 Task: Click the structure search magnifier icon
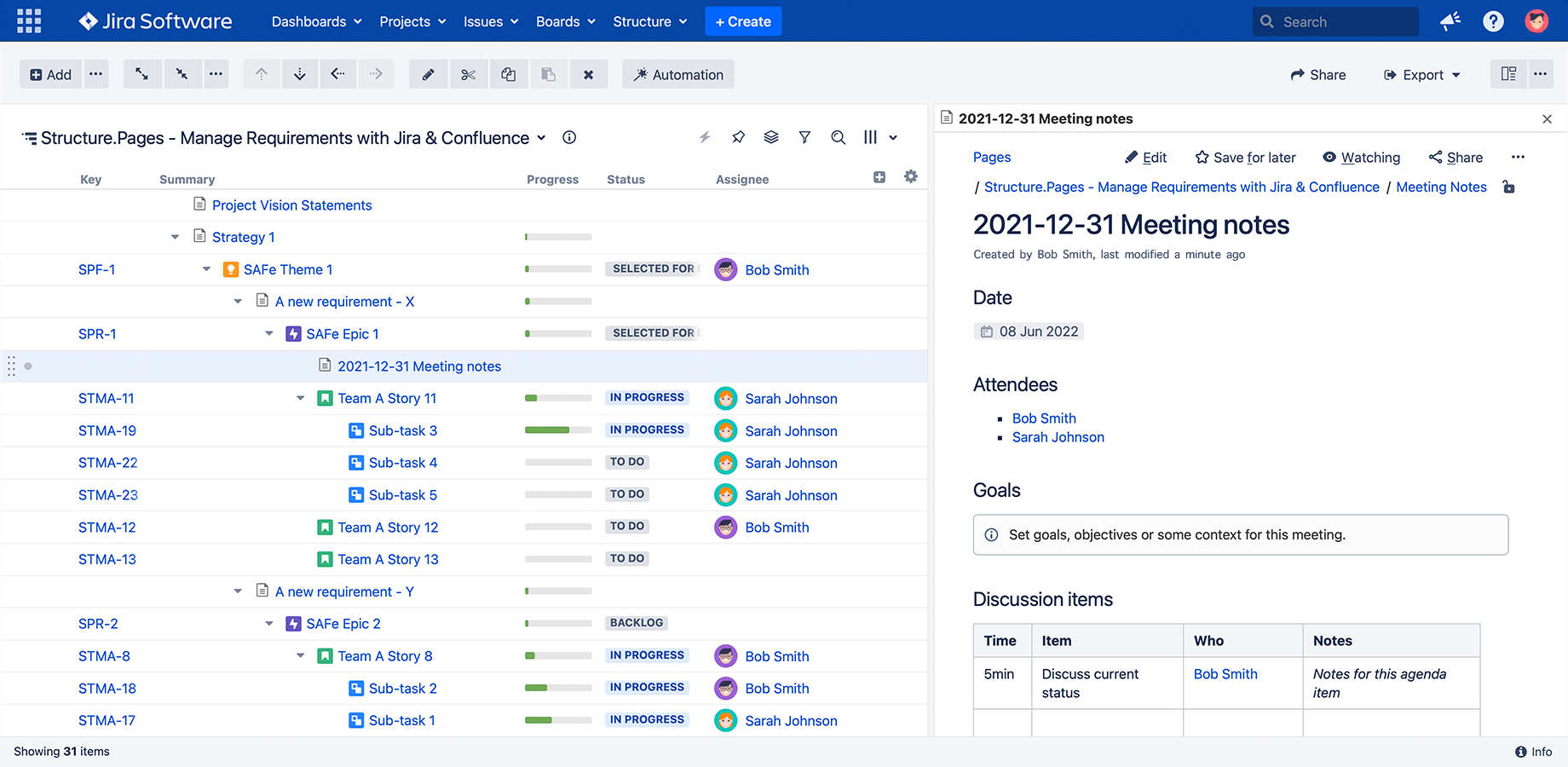(x=839, y=137)
